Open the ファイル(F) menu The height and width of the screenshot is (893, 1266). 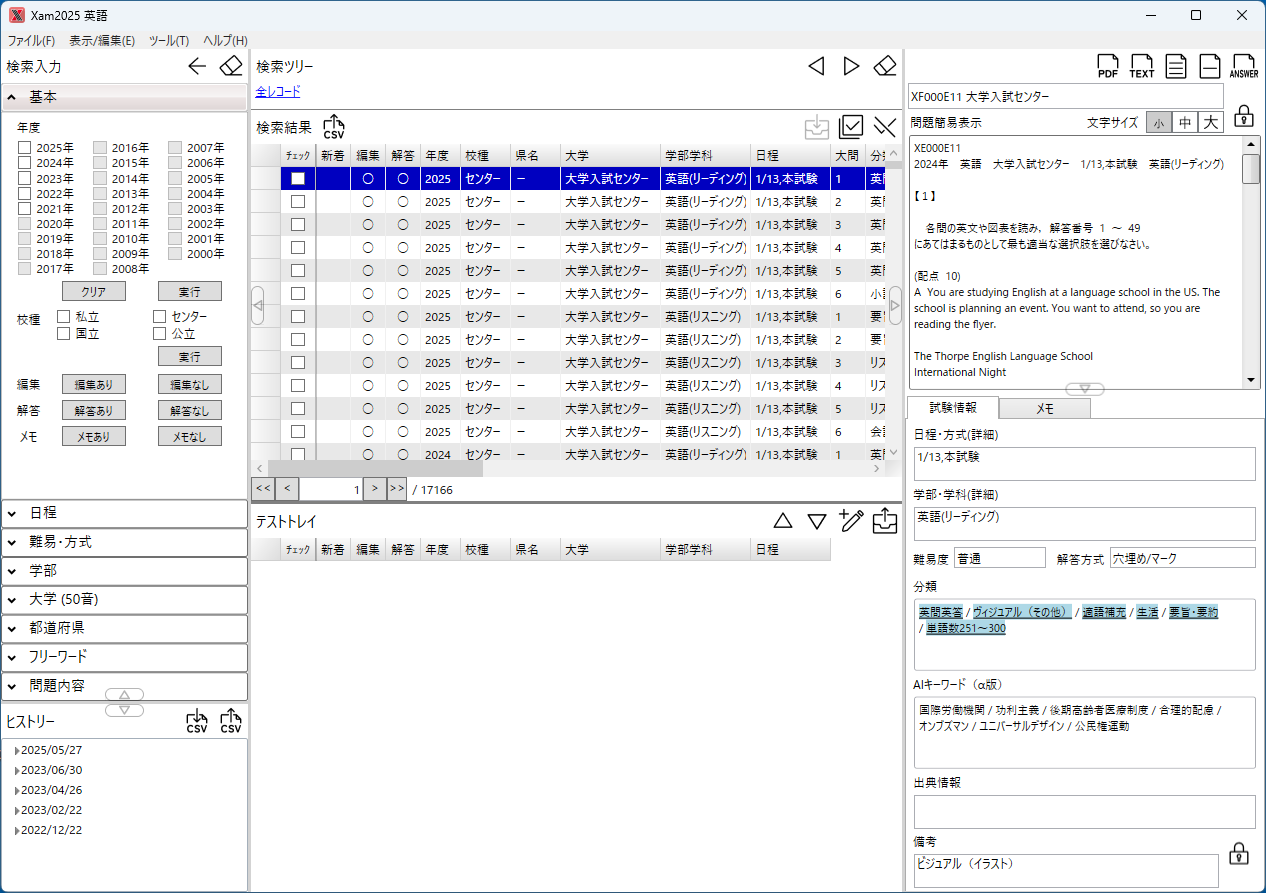click(x=31, y=41)
